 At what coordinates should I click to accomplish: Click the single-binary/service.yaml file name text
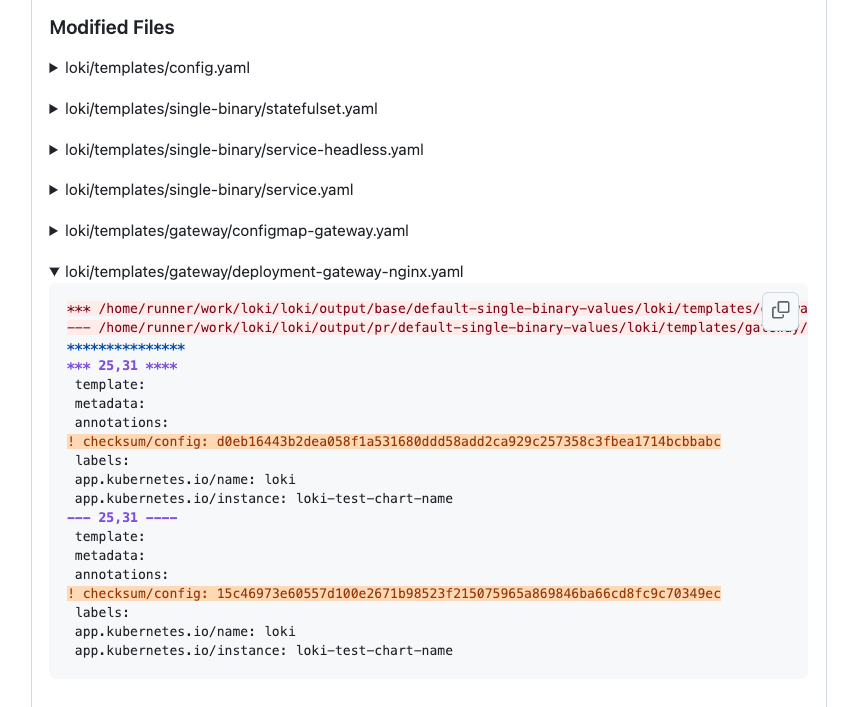coord(209,190)
